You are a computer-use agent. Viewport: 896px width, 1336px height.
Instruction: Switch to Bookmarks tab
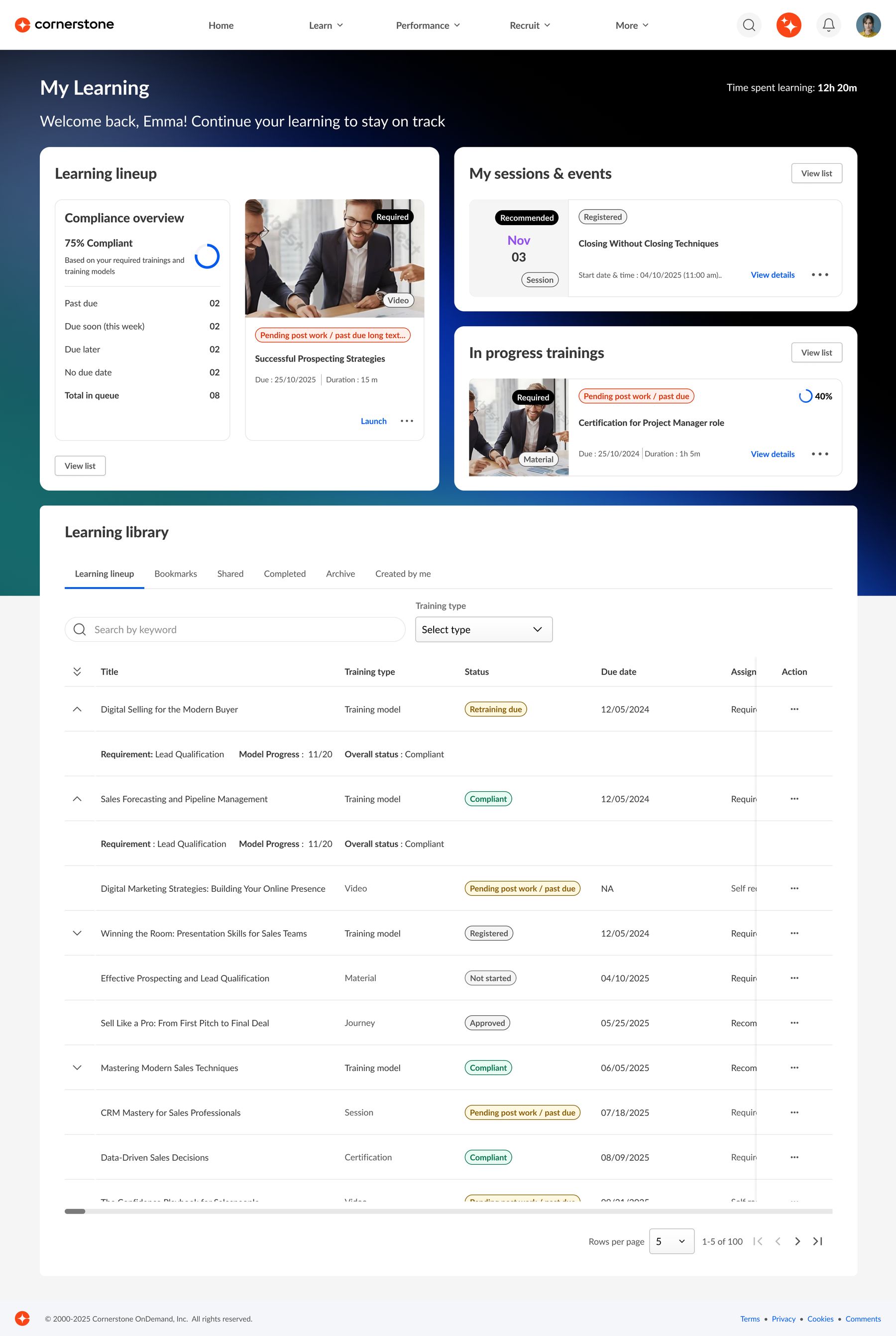coord(175,573)
